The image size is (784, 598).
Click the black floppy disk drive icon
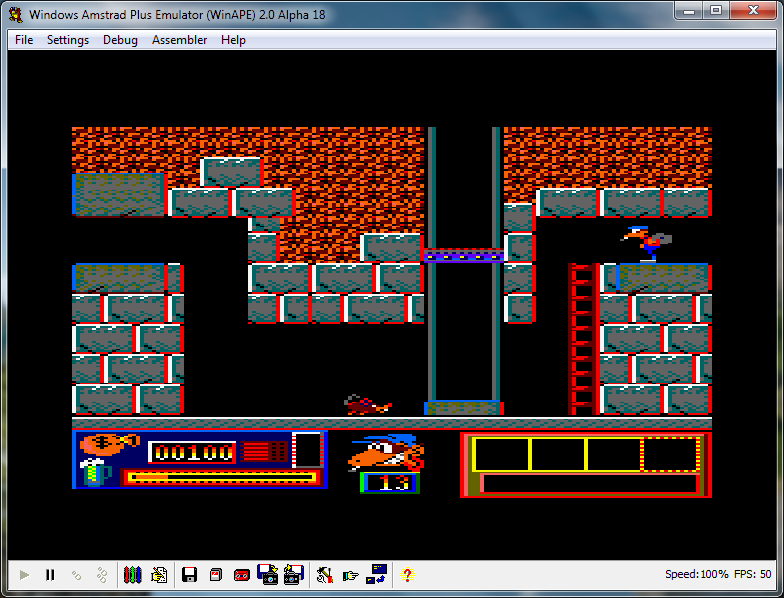(190, 575)
